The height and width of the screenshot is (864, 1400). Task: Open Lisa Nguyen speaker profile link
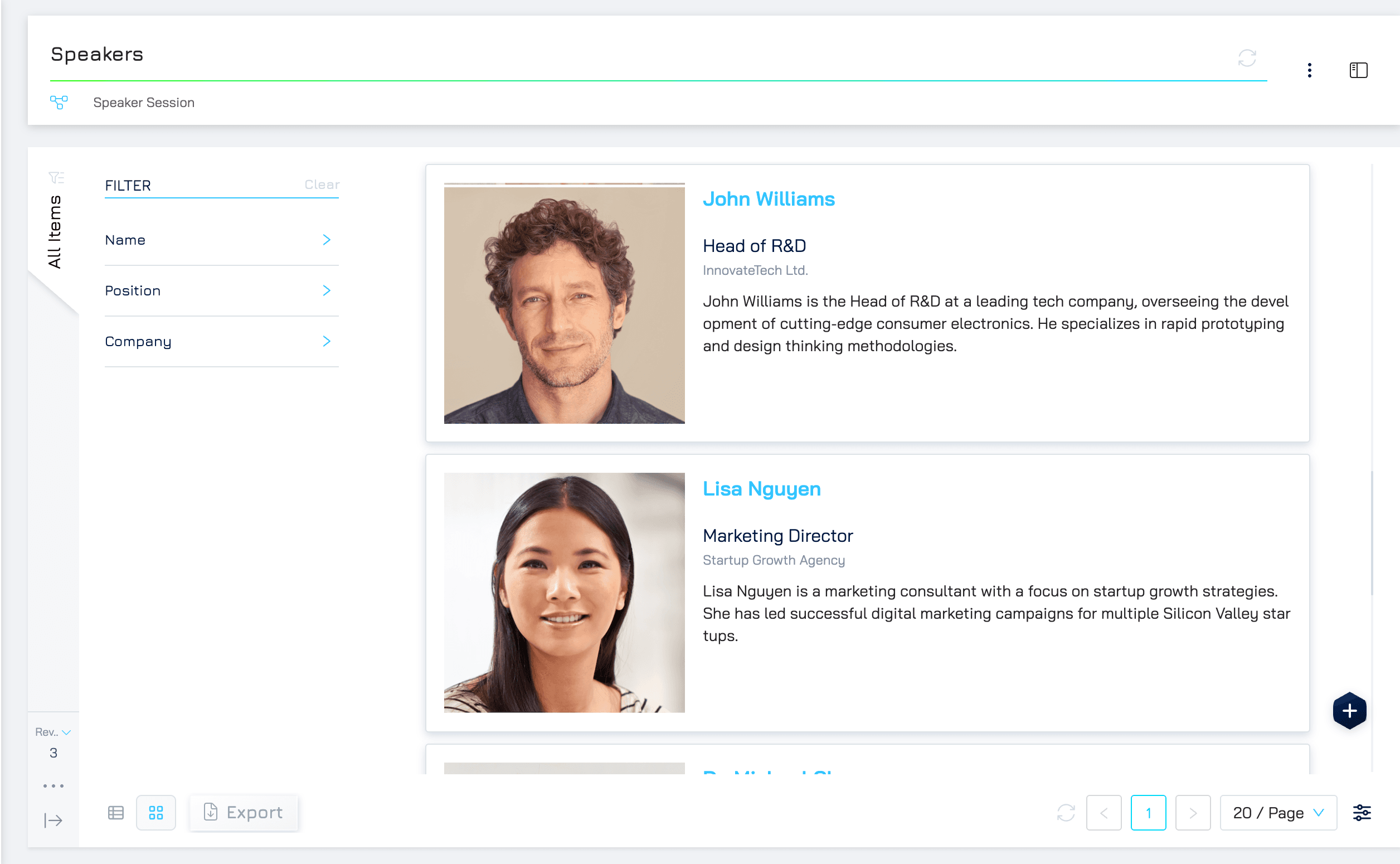761,489
